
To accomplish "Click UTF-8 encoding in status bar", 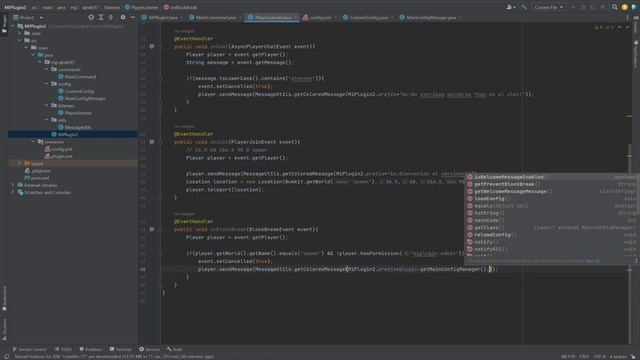I will coord(599,356).
